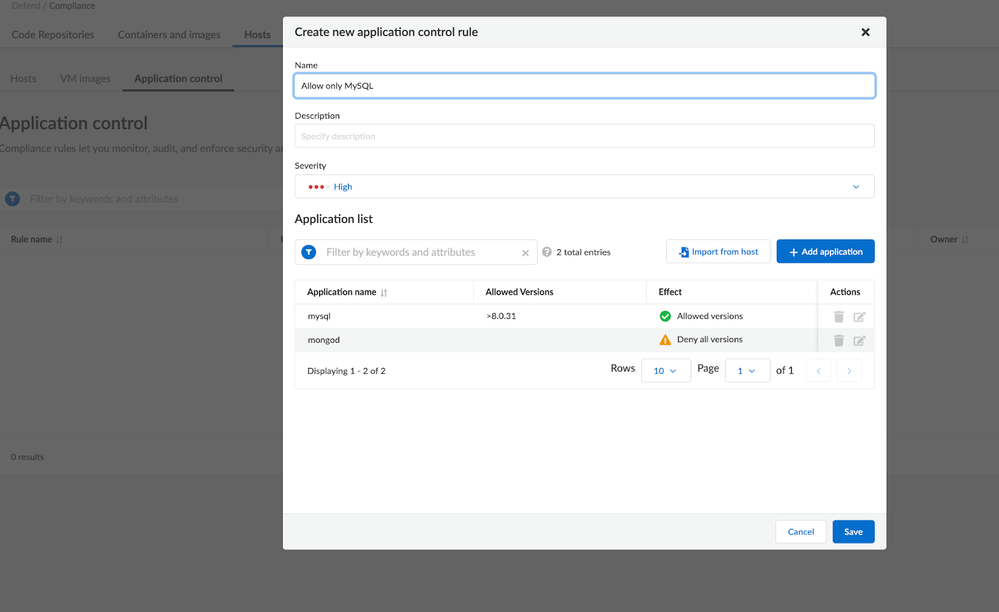This screenshot has height=612, width=999.
Task: Focus the rule Name field
Action: (x=584, y=86)
